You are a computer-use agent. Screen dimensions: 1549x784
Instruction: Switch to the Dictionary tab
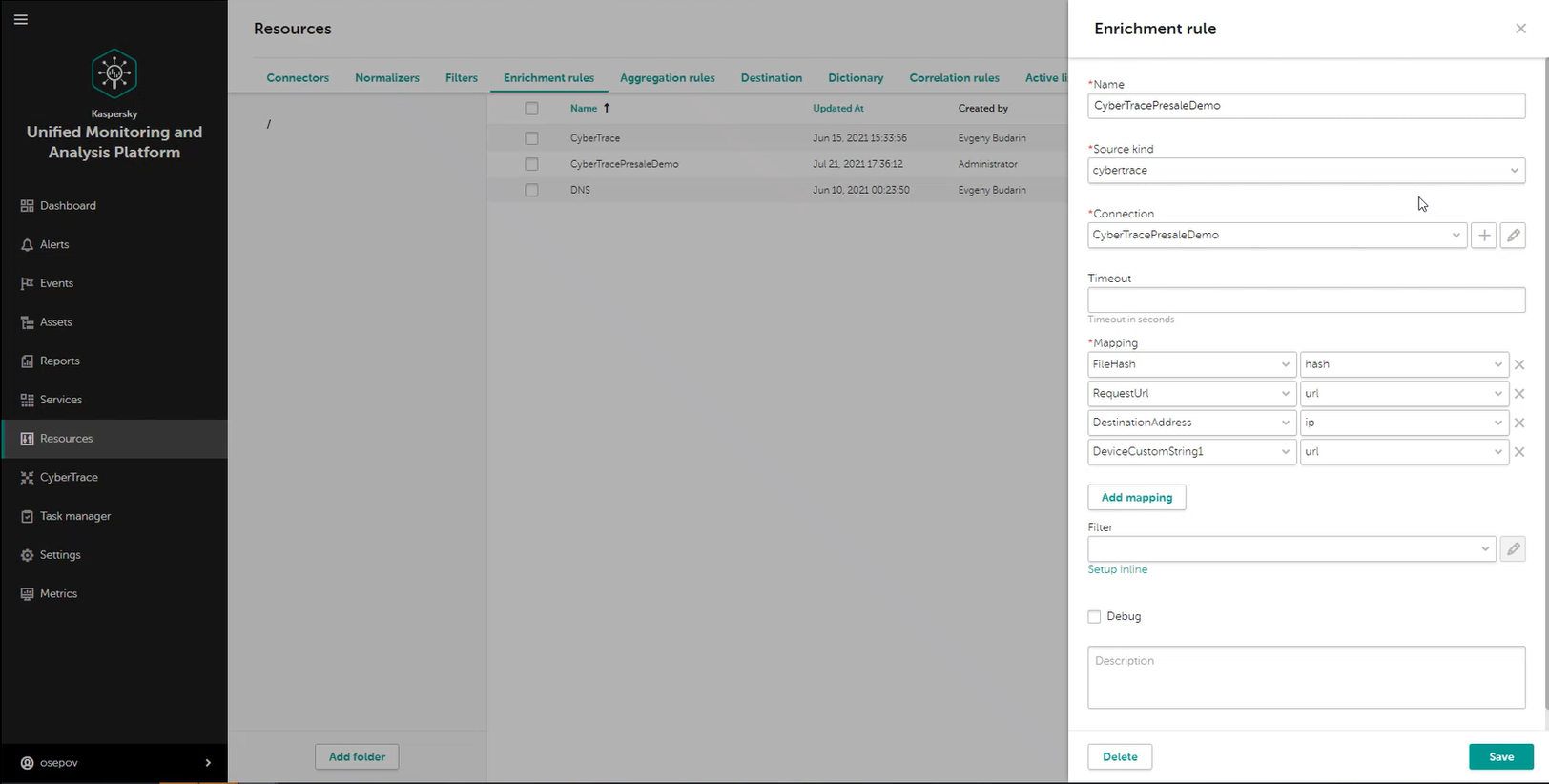point(856,78)
